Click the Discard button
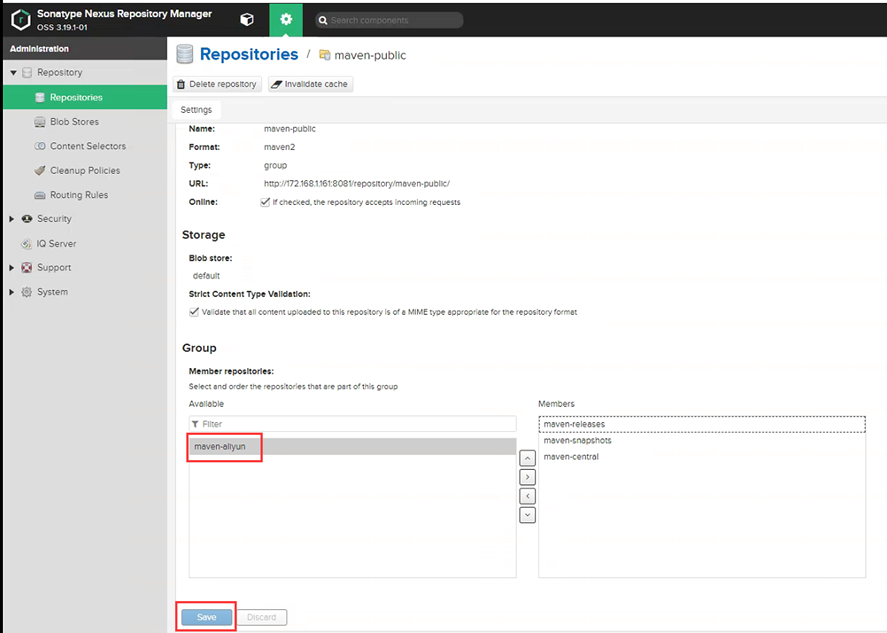 tap(262, 617)
